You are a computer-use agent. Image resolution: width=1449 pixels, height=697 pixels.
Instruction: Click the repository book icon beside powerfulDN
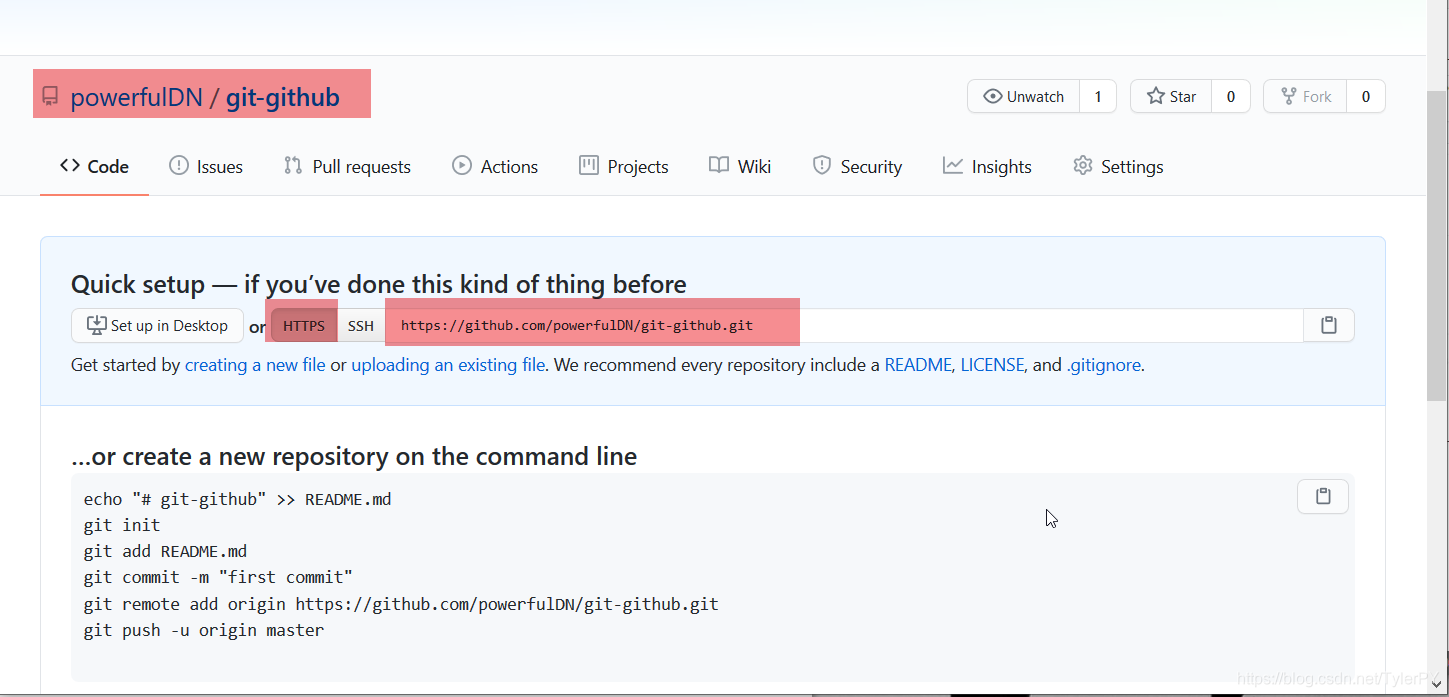(50, 97)
